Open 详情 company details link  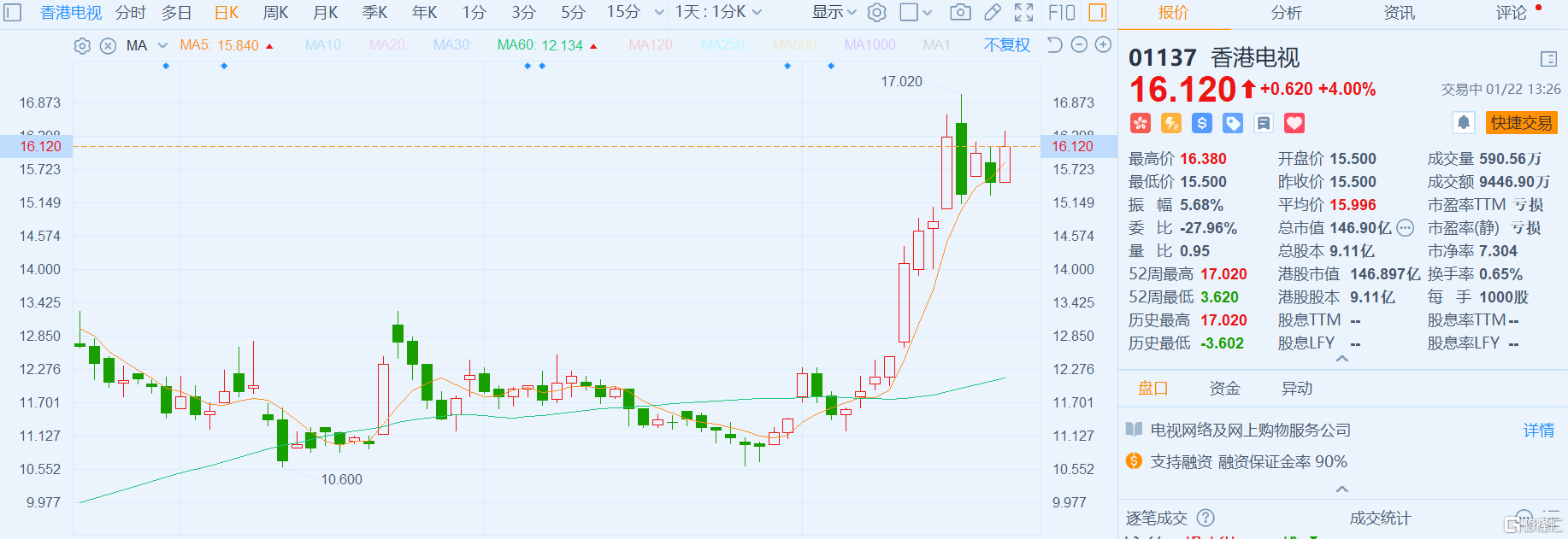point(1538,431)
